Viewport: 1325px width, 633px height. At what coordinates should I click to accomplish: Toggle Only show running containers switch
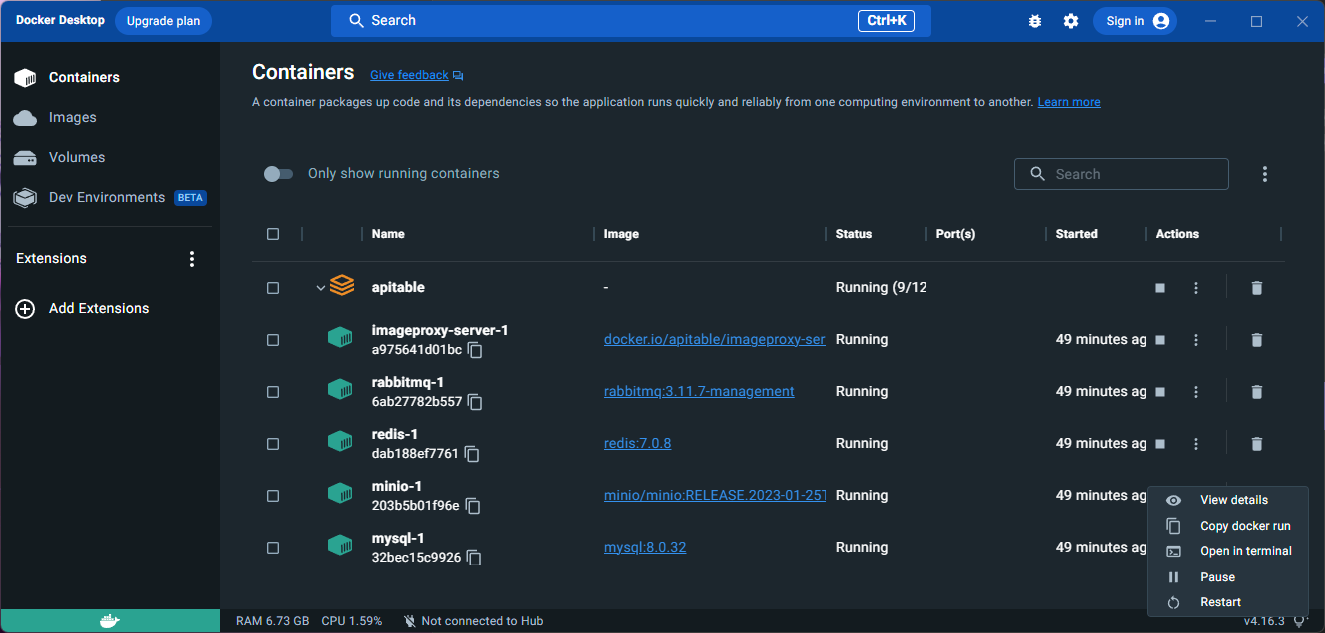point(278,174)
